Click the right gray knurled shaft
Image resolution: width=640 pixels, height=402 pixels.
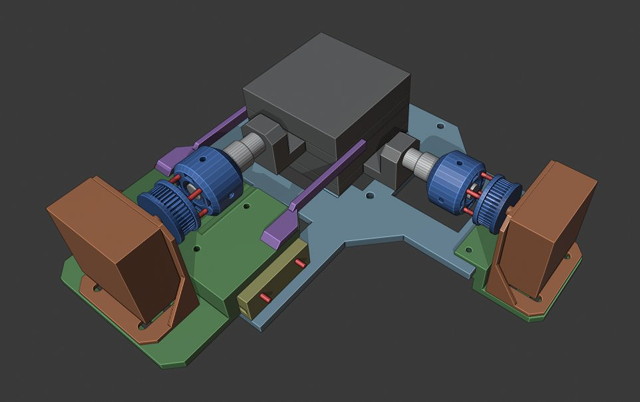tap(418, 162)
